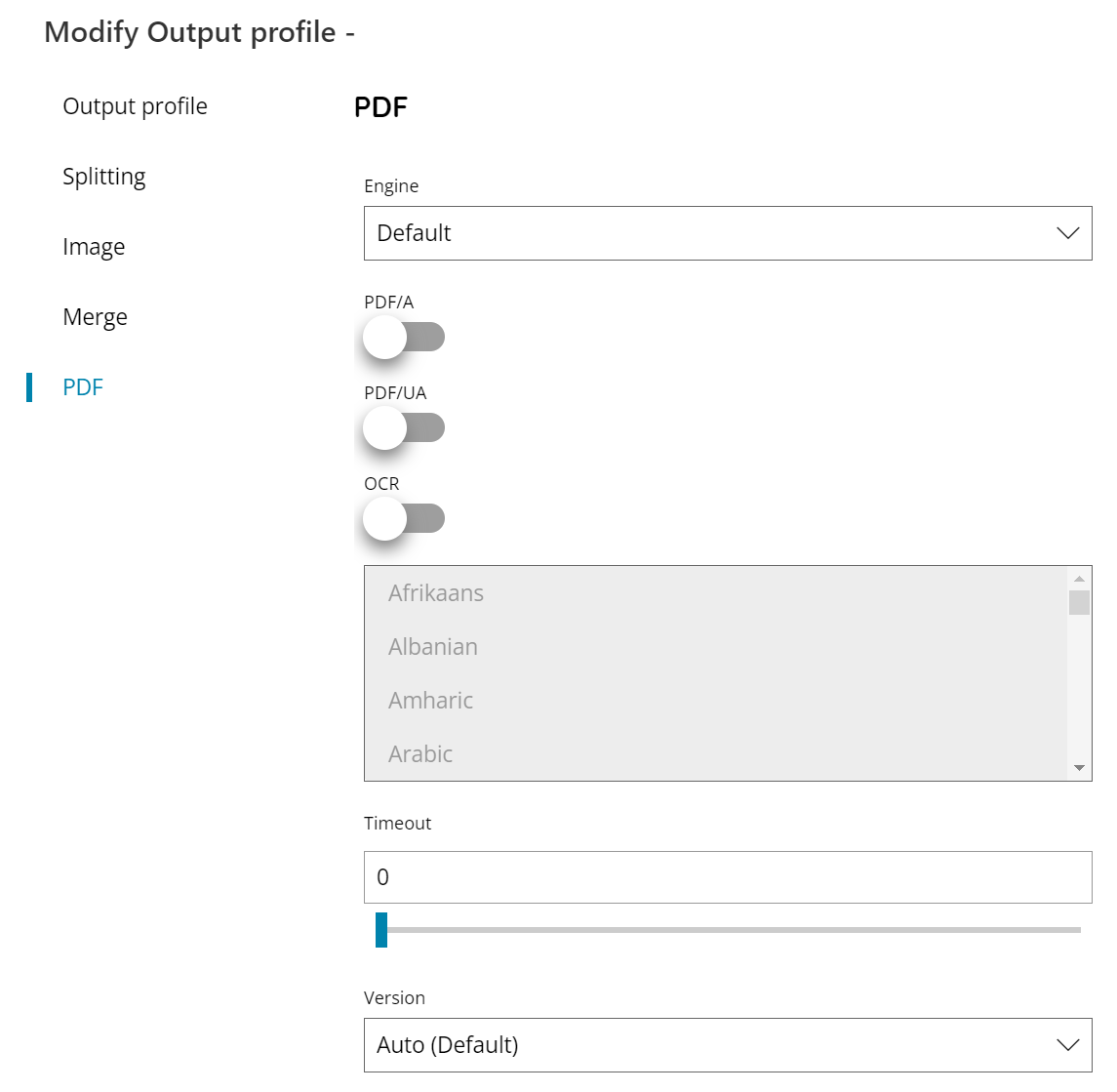1117x1092 pixels.
Task: Open the Merge configuration page
Action: point(95,317)
